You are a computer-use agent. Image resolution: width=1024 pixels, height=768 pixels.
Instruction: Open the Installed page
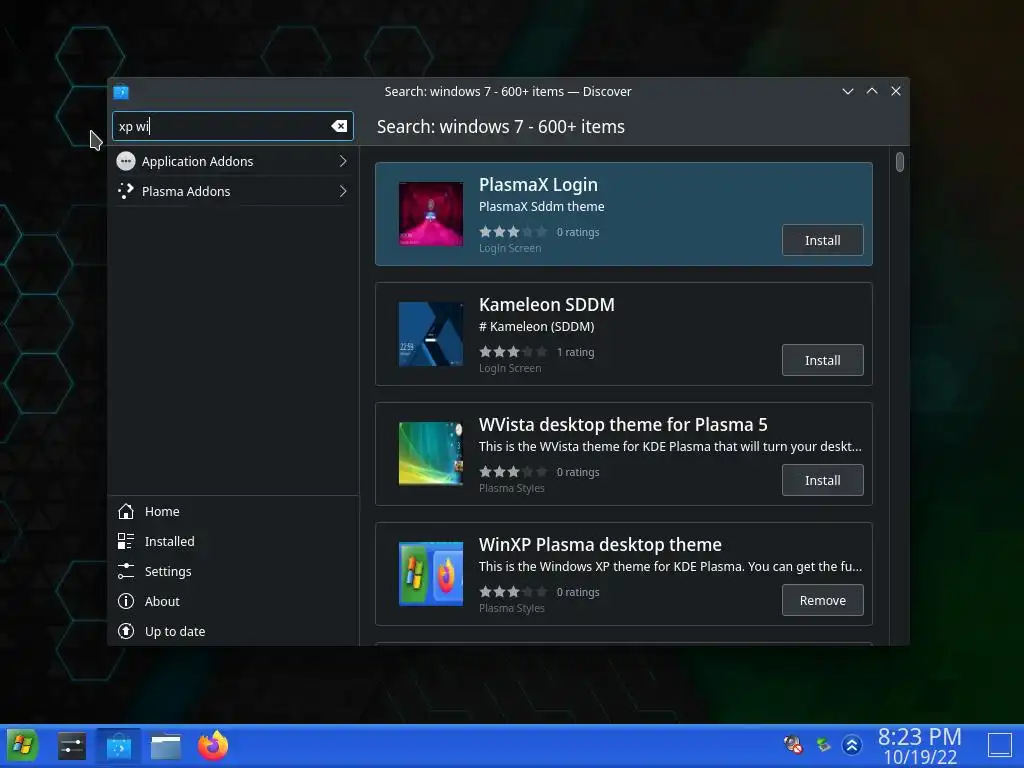(x=233, y=541)
